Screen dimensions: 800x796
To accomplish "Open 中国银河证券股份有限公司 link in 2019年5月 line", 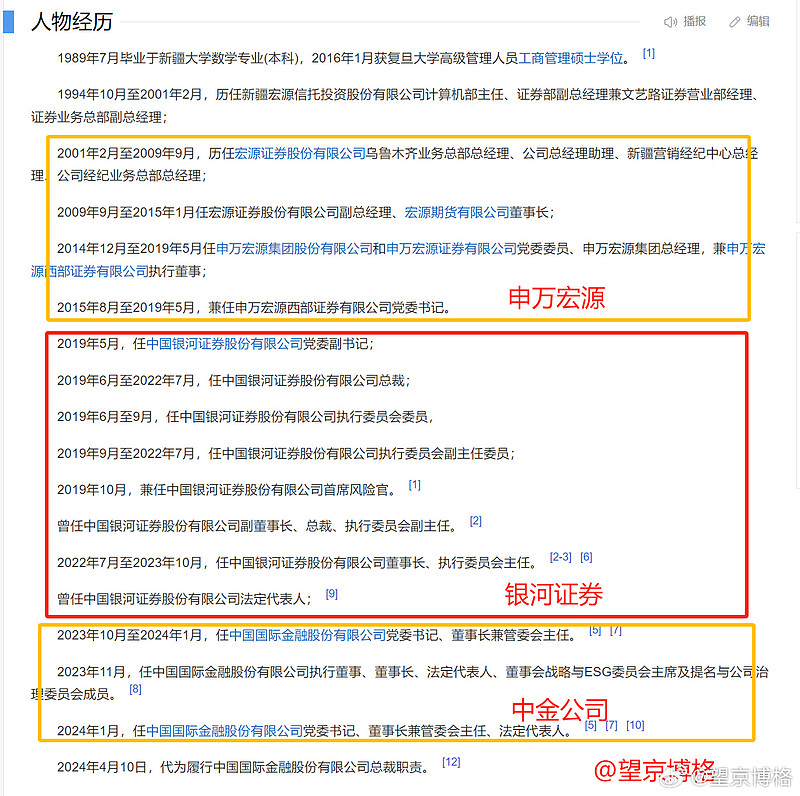I will click(224, 344).
